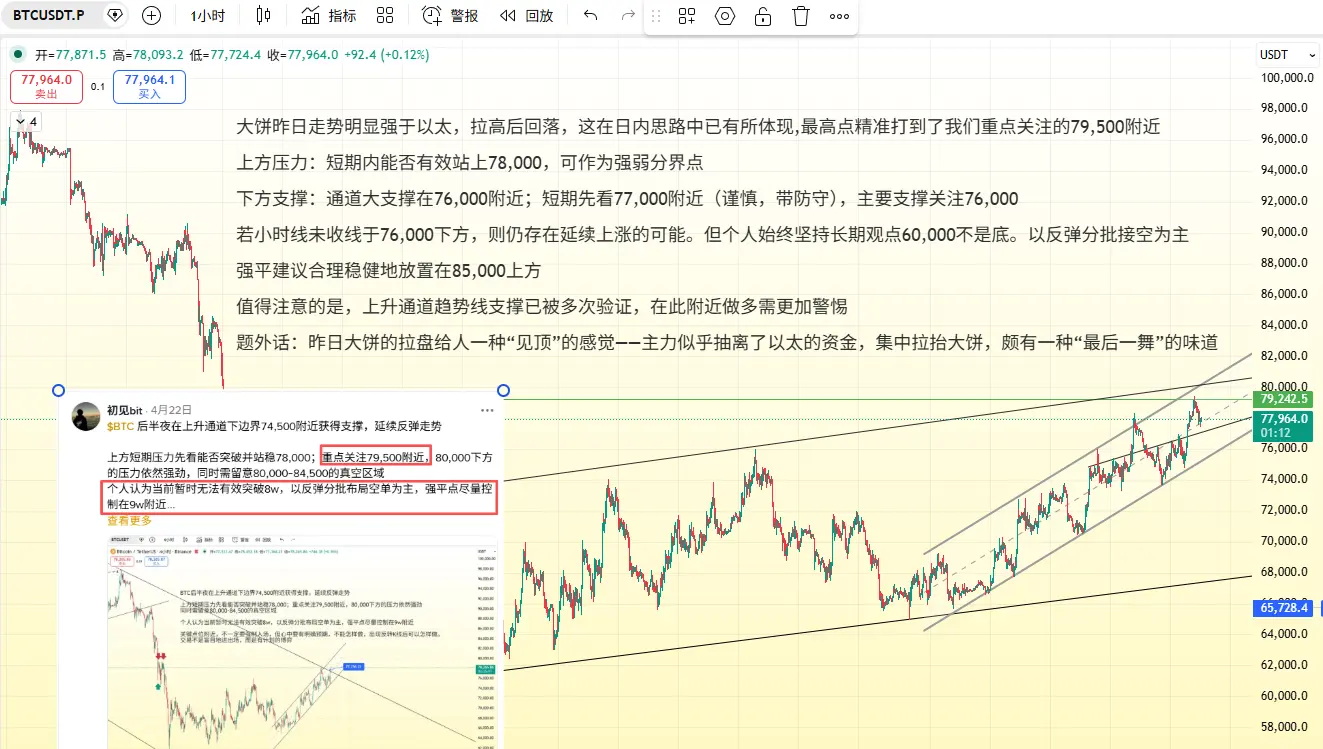Image resolution: width=1323 pixels, height=749 pixels.
Task: Click the annotation line starting 大饼昨日走势明显强于以太
Action: (698, 127)
